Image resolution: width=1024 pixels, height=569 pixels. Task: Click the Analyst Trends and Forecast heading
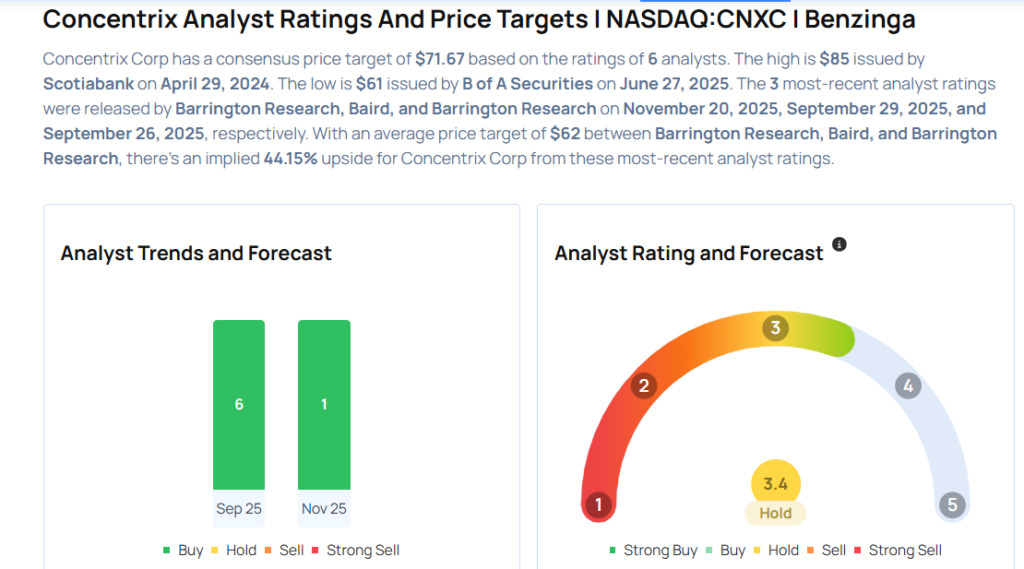point(196,253)
